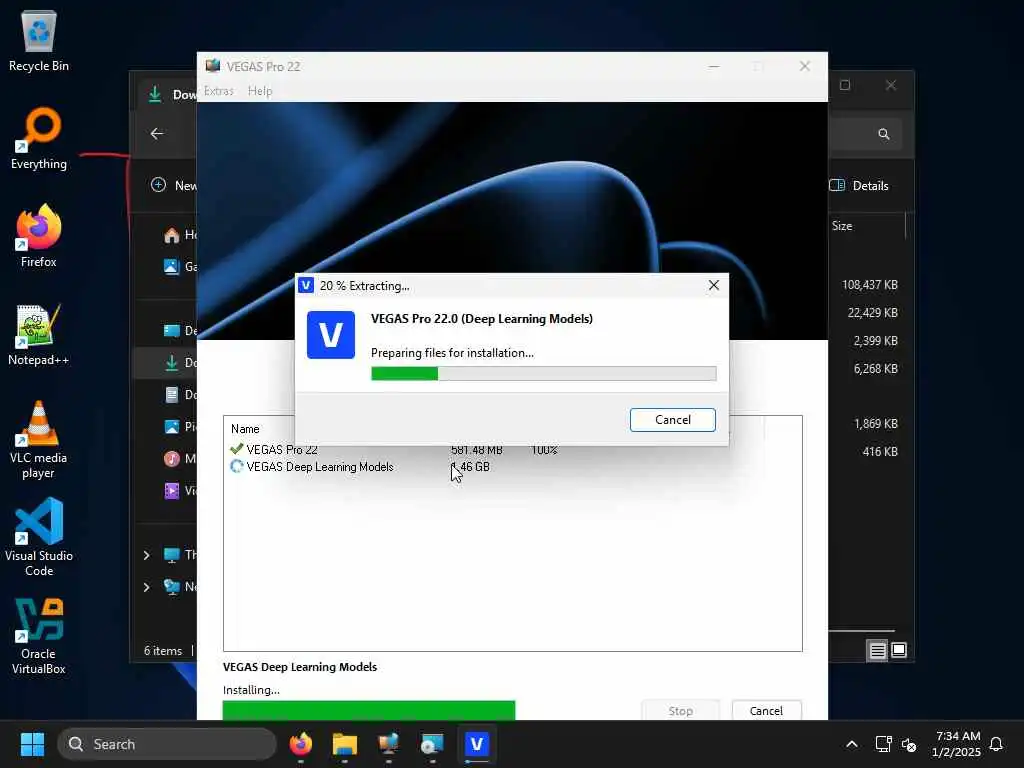The width and height of the screenshot is (1024, 768).
Task: Open the Firefox desktop shortcut
Action: (x=39, y=236)
